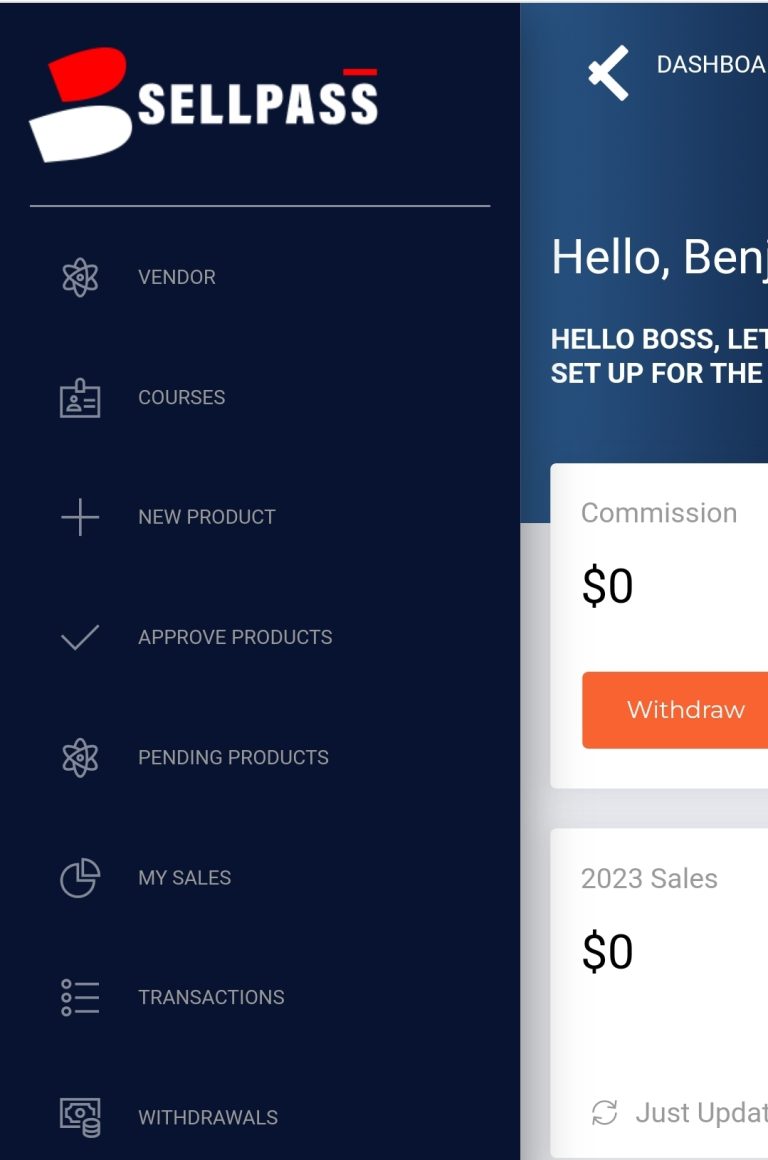Click the atom icon next to Pending Products

point(80,758)
